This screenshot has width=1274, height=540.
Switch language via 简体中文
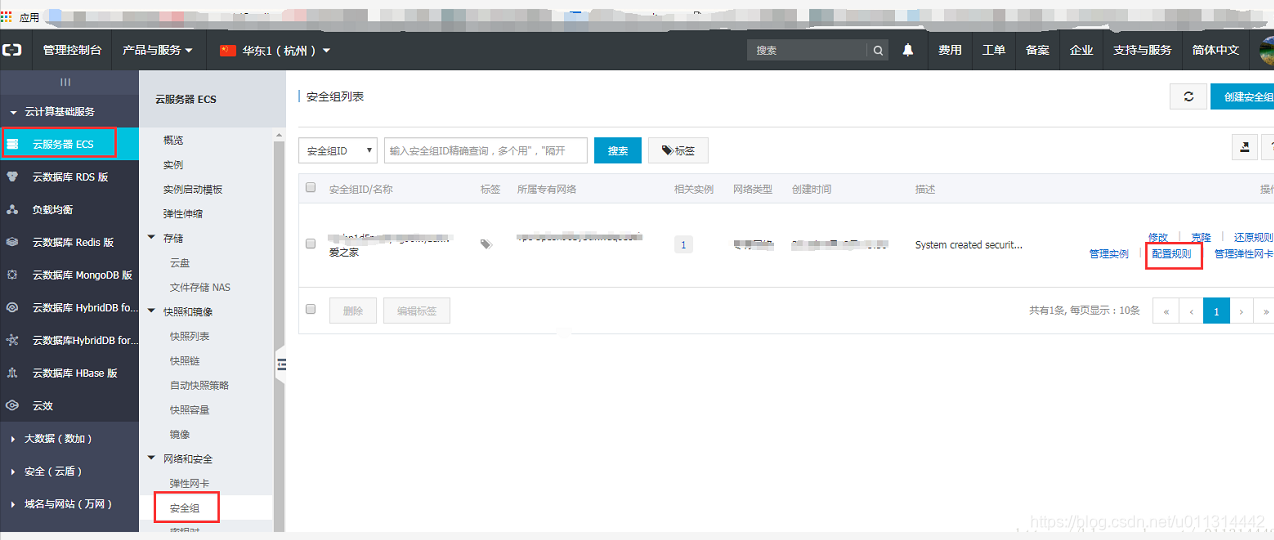[x=1216, y=50]
